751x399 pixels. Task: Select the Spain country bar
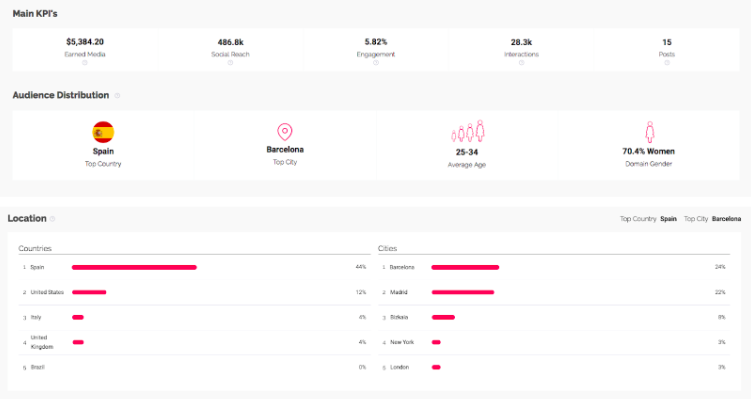[x=134, y=267]
